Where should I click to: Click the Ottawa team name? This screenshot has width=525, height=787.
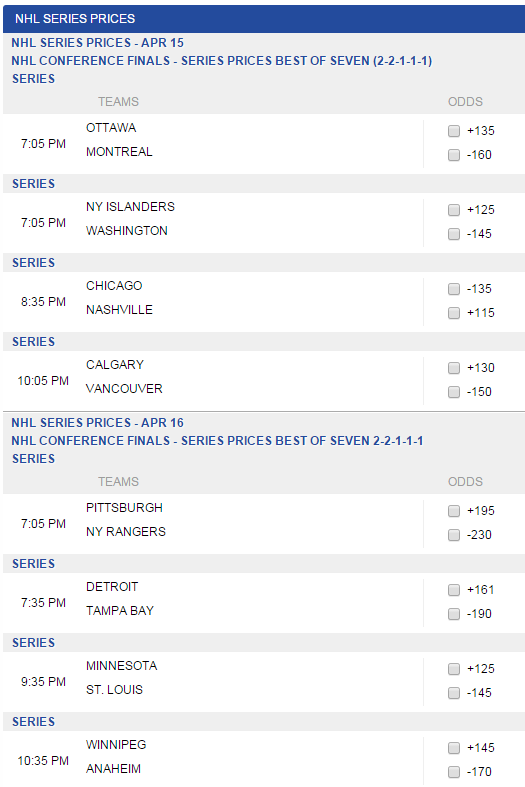point(111,128)
